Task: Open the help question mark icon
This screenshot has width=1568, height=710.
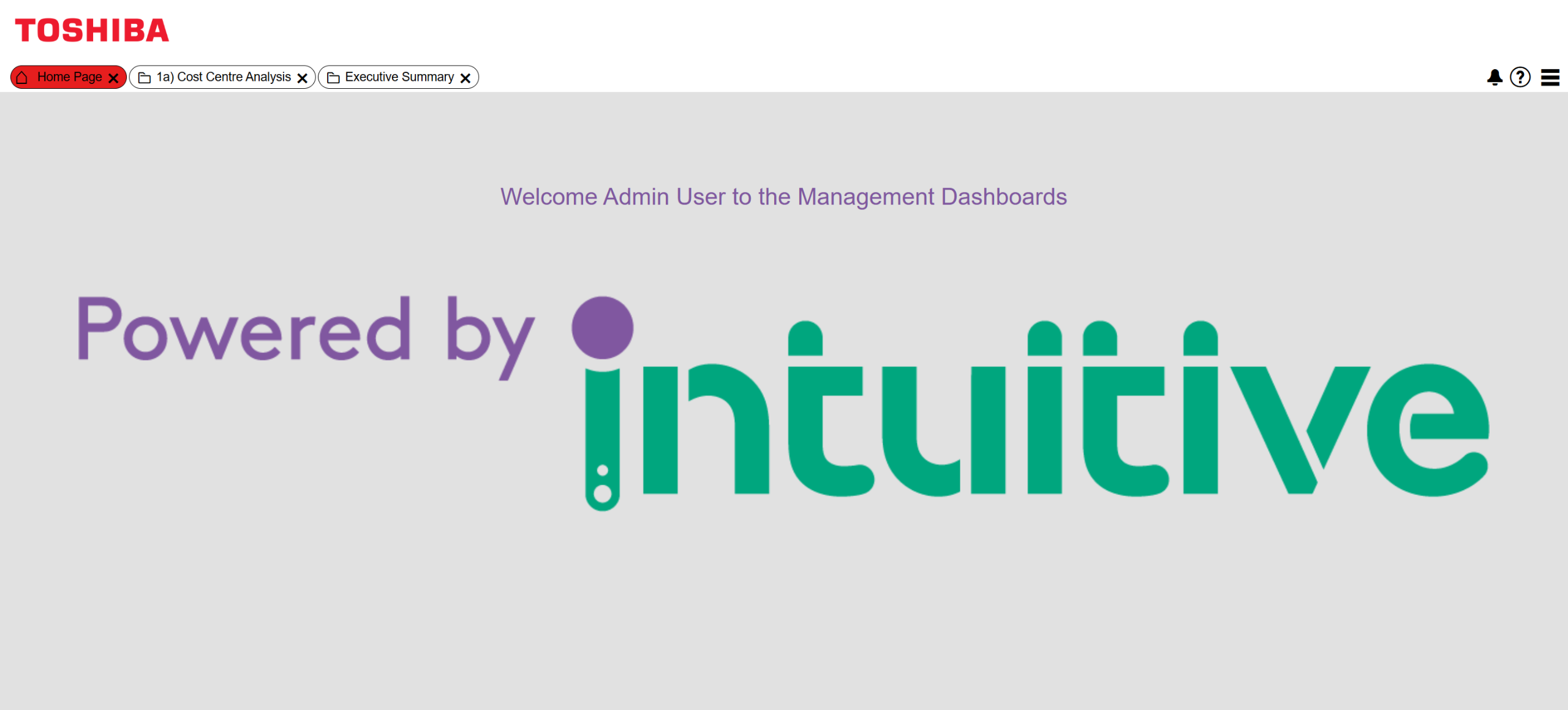Action: (1520, 77)
